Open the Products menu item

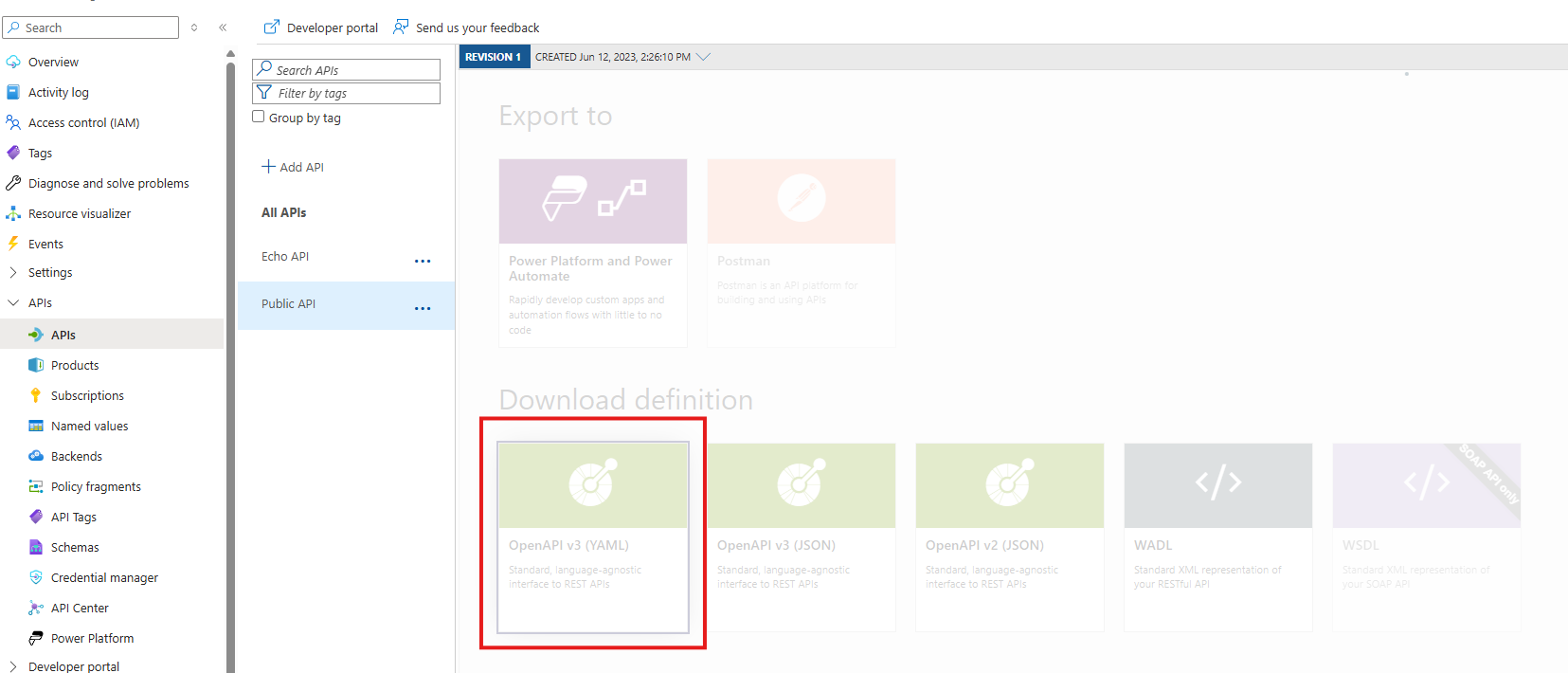click(75, 365)
